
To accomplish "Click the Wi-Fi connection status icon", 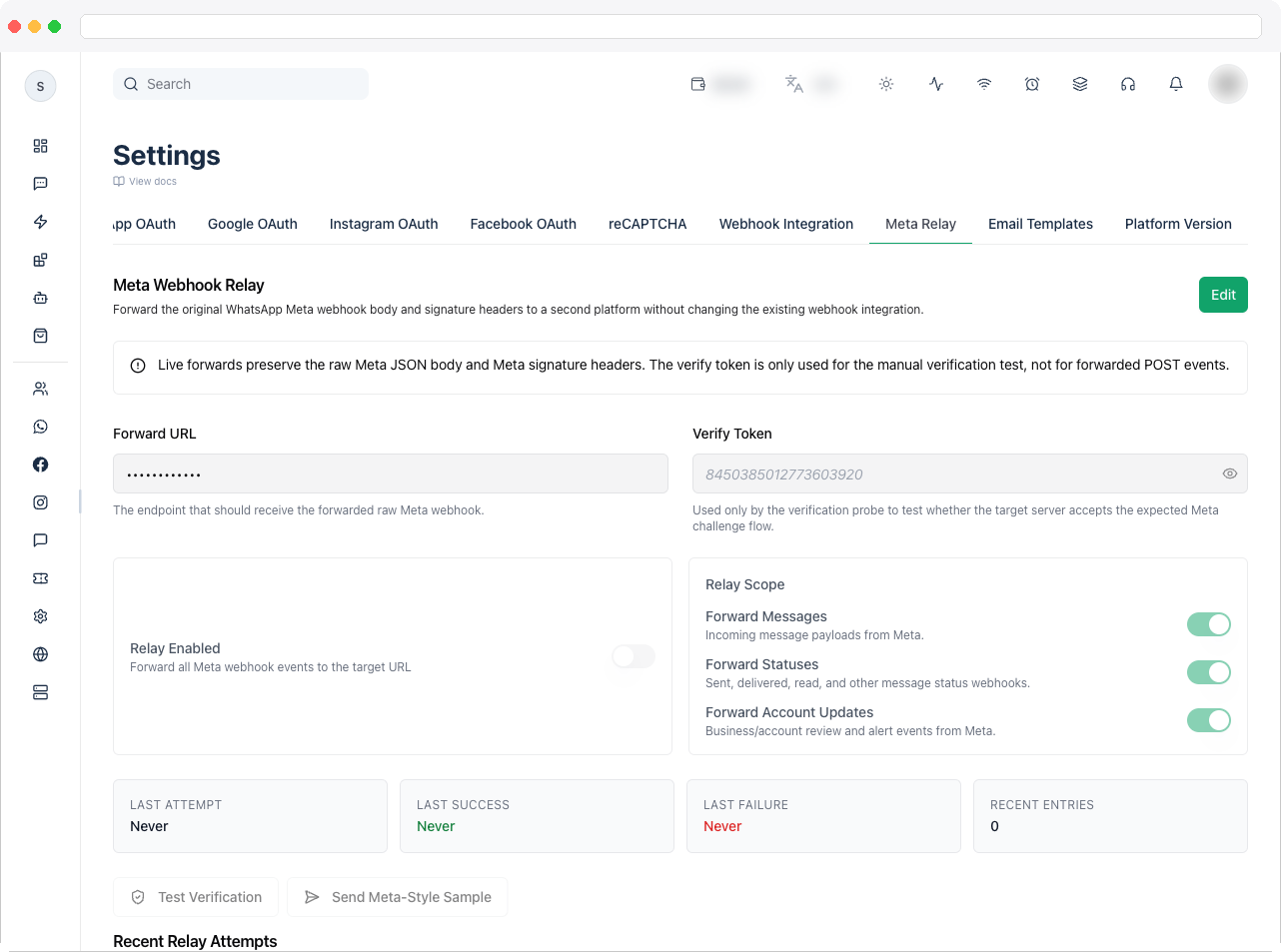I will [x=984, y=84].
